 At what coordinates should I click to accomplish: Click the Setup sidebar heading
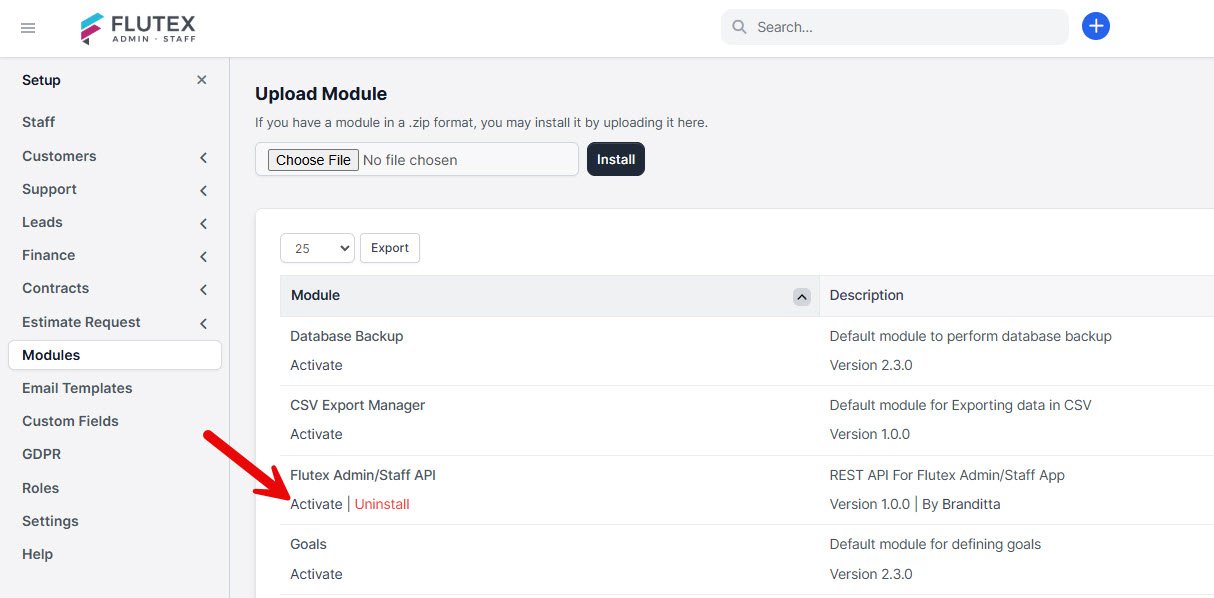click(x=41, y=80)
